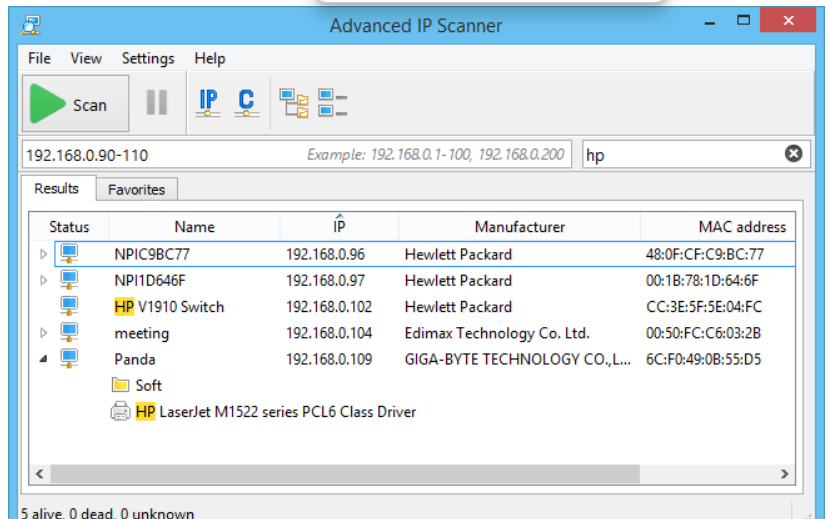
Task: Sort by the Manufacturer column header
Action: [x=519, y=227]
